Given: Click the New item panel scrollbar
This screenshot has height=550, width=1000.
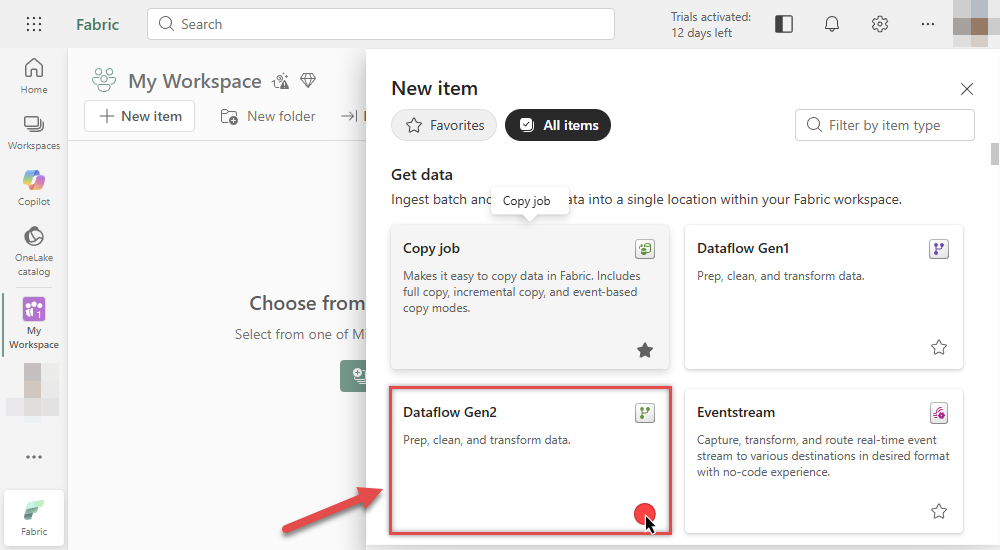Looking at the screenshot, I should point(994,154).
